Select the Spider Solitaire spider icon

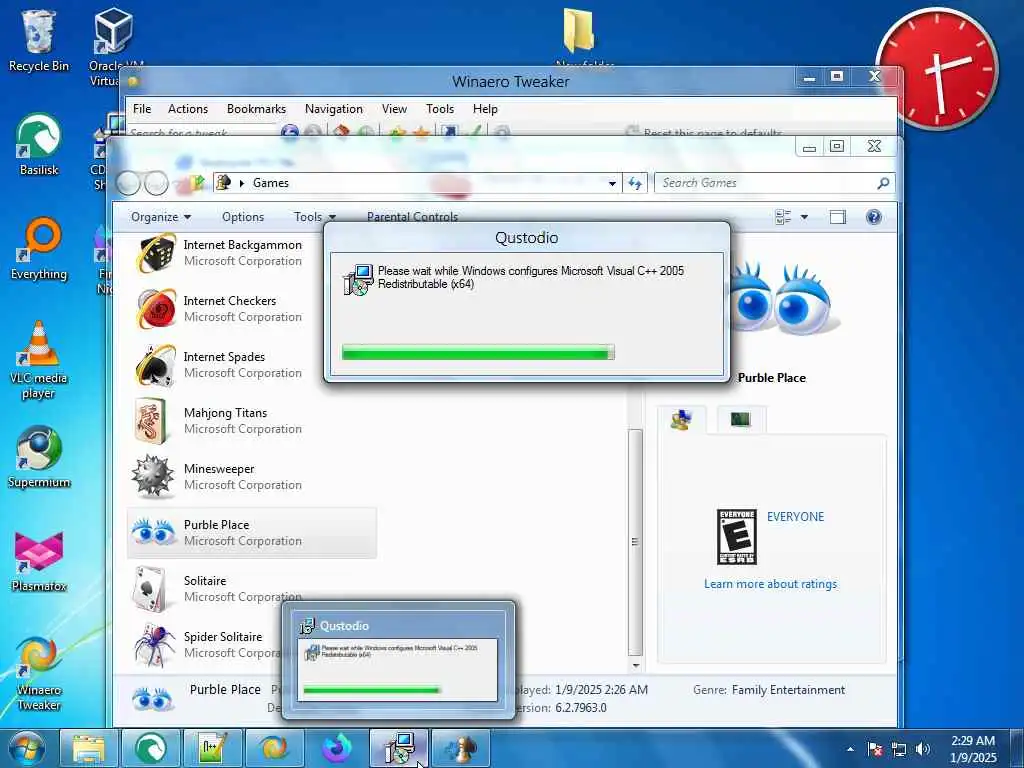click(x=155, y=645)
